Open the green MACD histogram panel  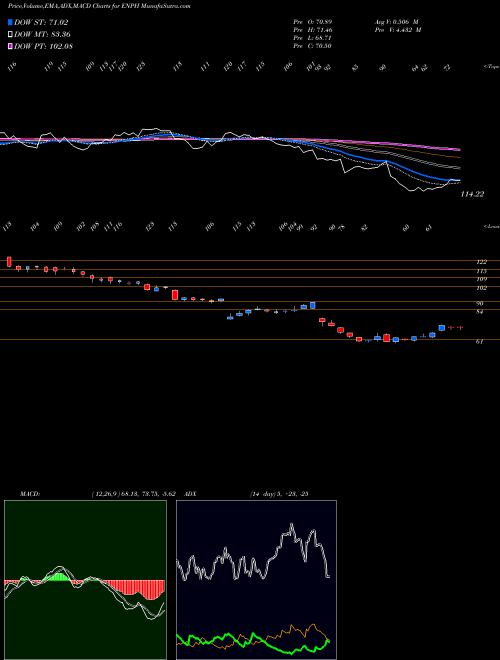pos(85,580)
